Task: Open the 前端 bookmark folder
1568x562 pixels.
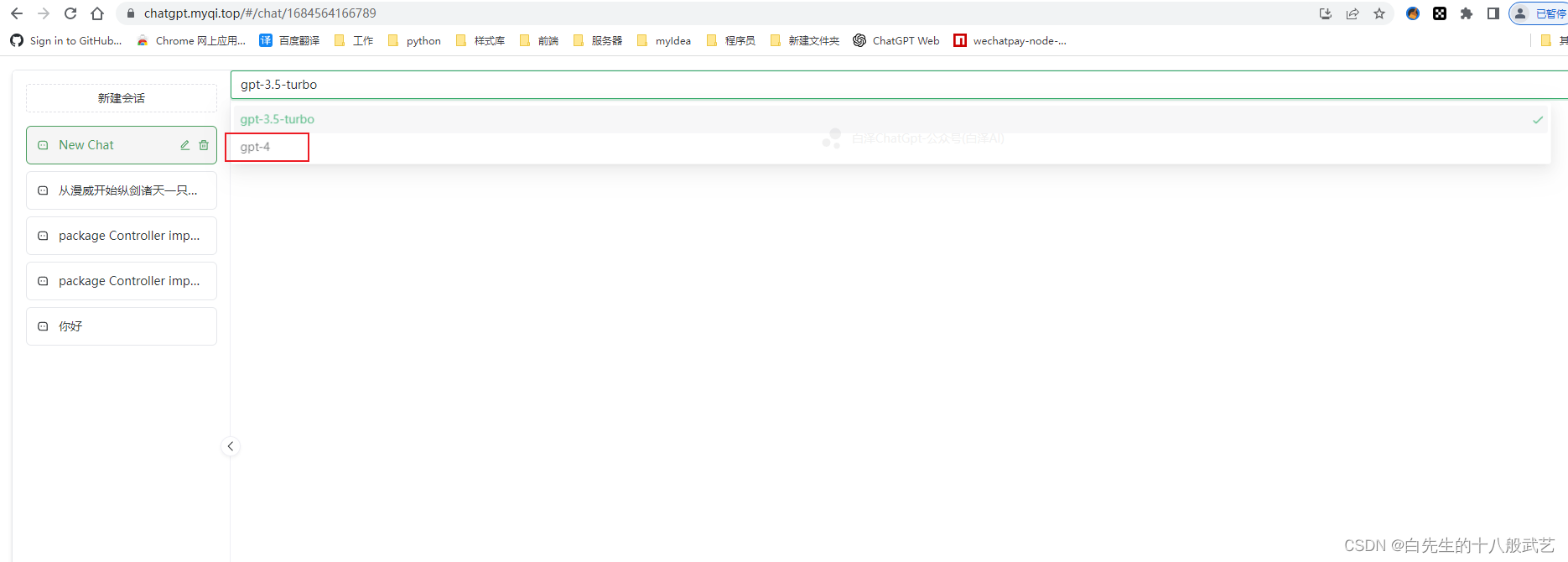Action: [x=539, y=40]
